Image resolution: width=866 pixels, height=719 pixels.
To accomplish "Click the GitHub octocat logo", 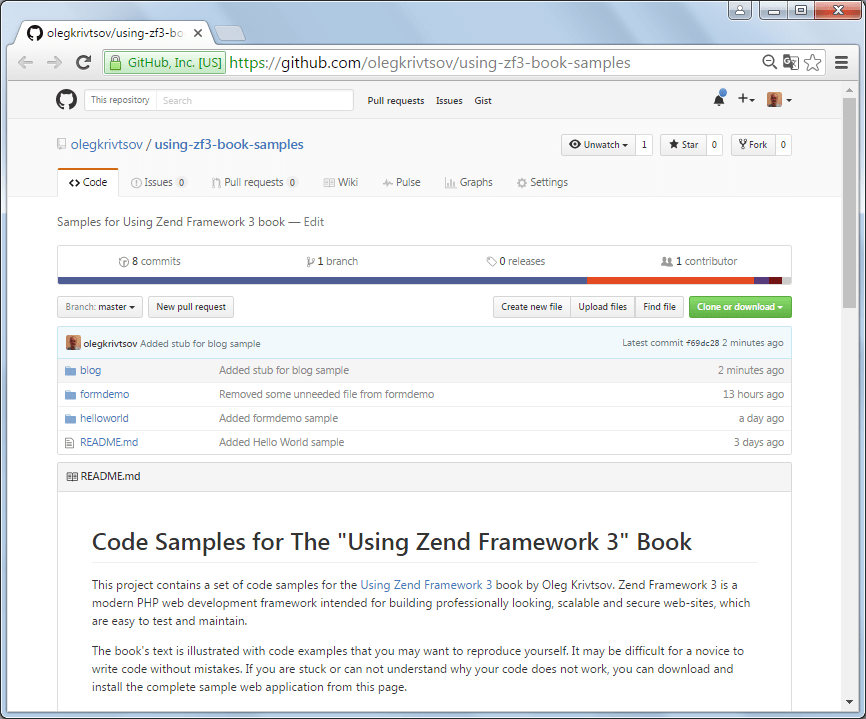I will [66, 100].
